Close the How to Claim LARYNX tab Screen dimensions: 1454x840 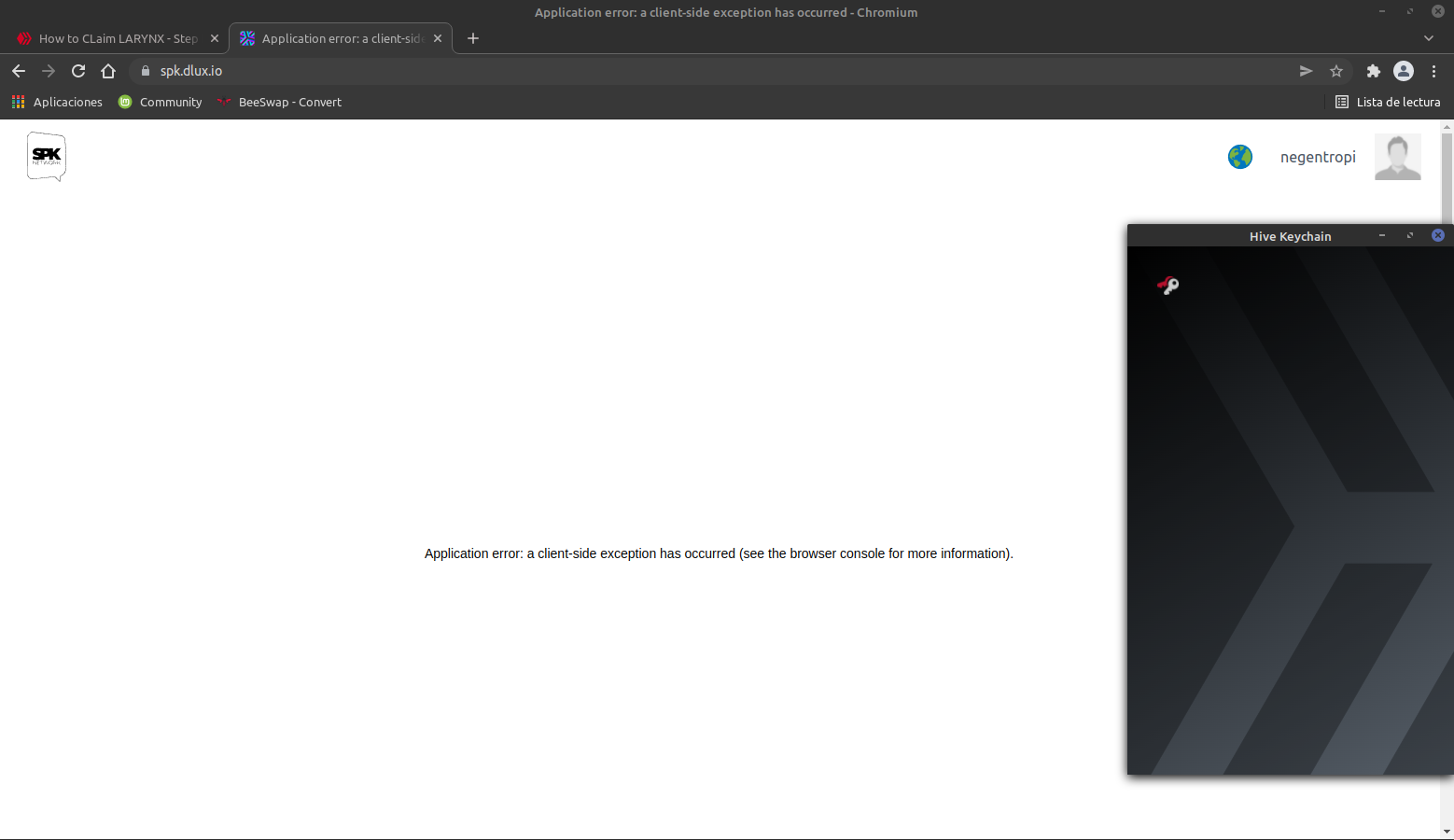(x=215, y=38)
